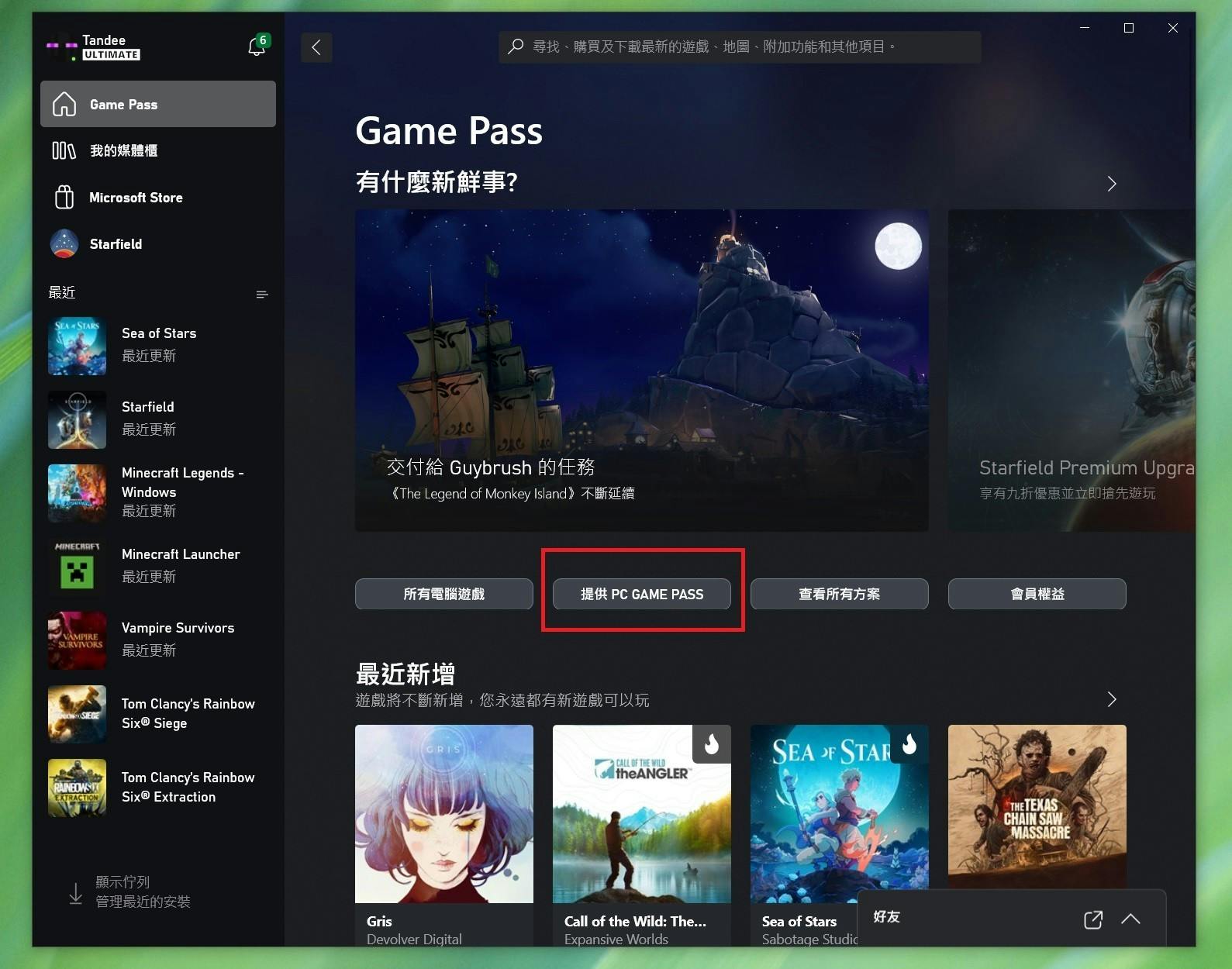Click the Sea of Stars title in recent list

159,333
